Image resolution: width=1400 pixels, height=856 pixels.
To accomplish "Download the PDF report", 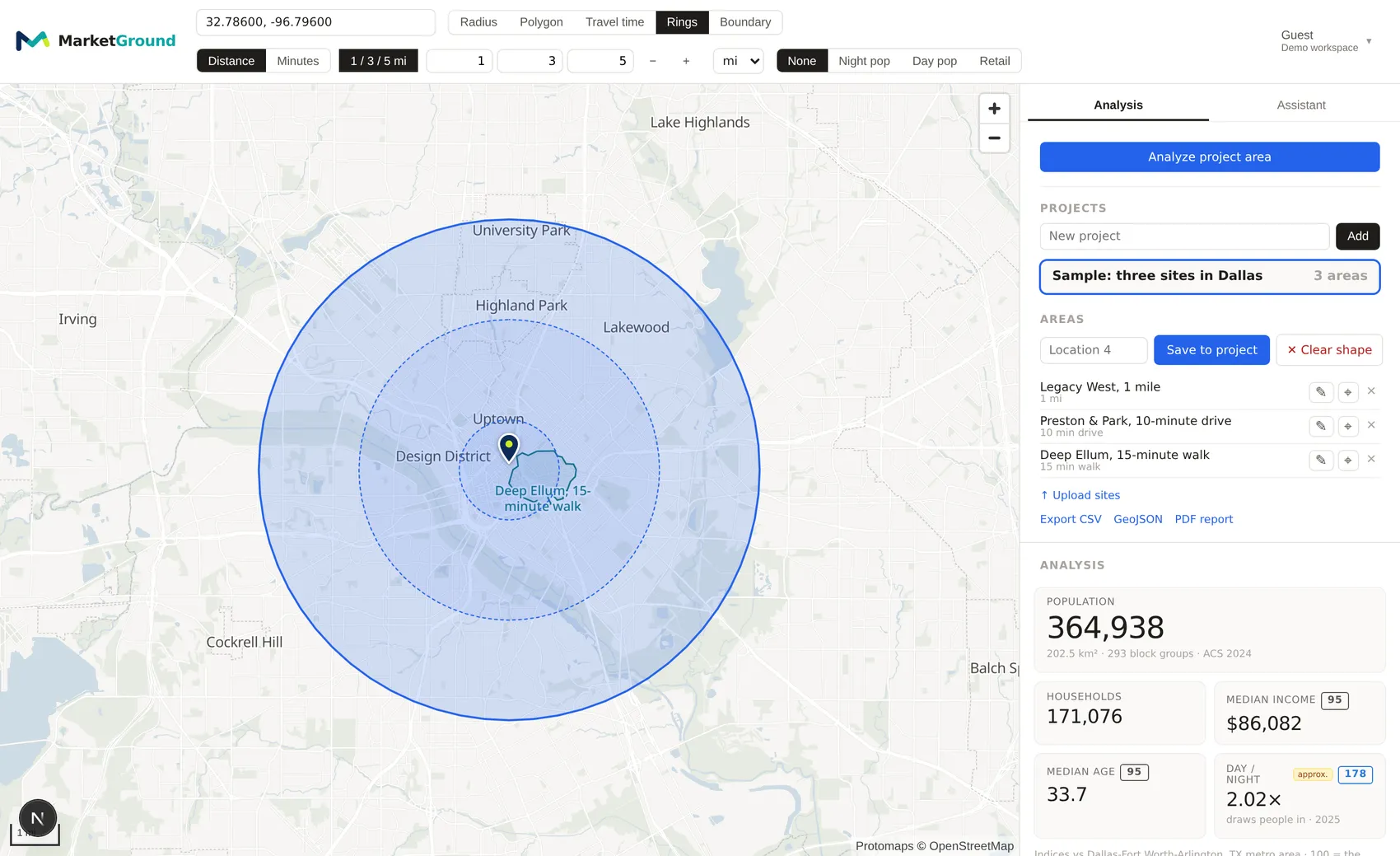I will [x=1203, y=519].
